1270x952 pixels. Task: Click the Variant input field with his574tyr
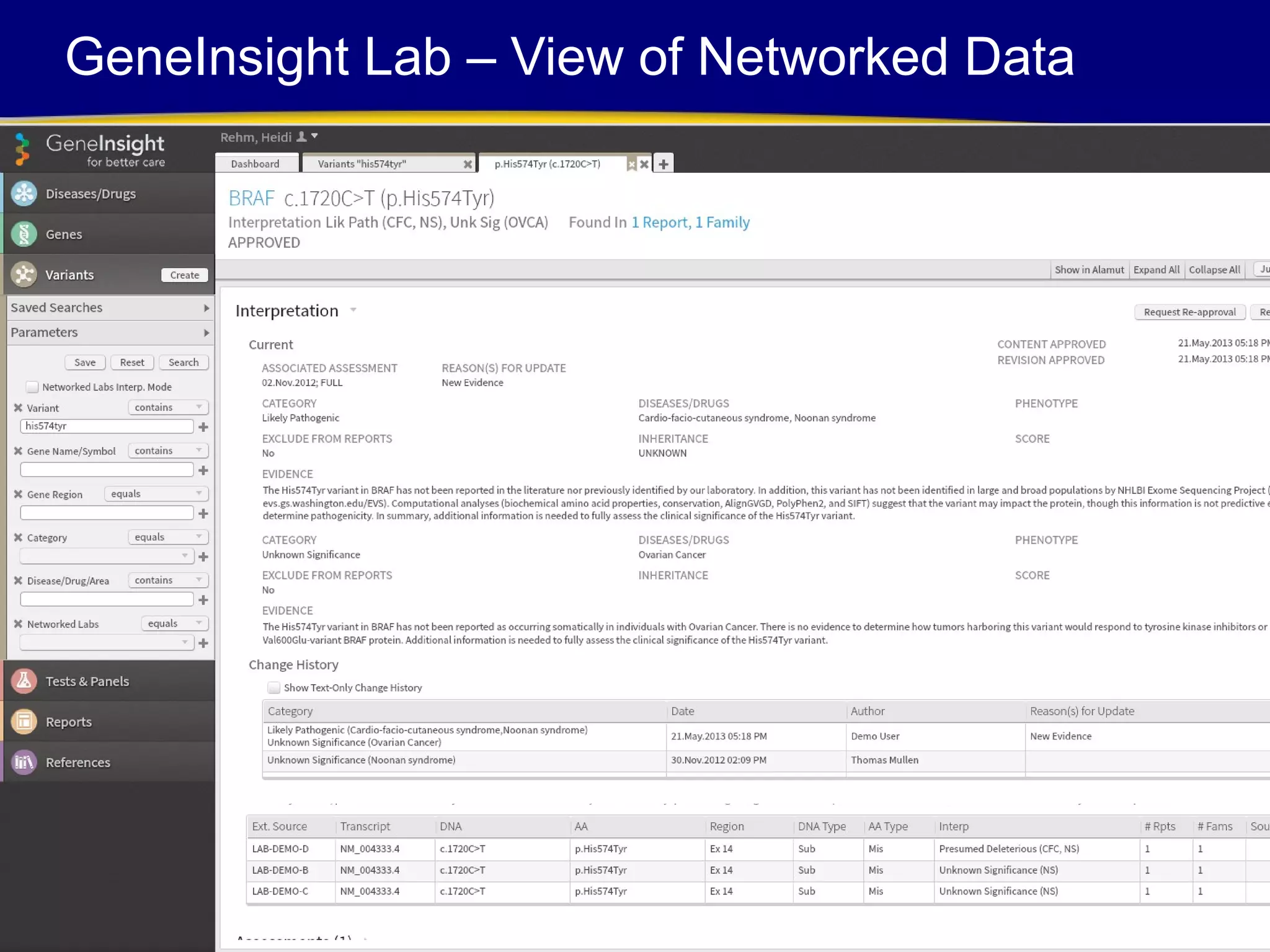107,426
